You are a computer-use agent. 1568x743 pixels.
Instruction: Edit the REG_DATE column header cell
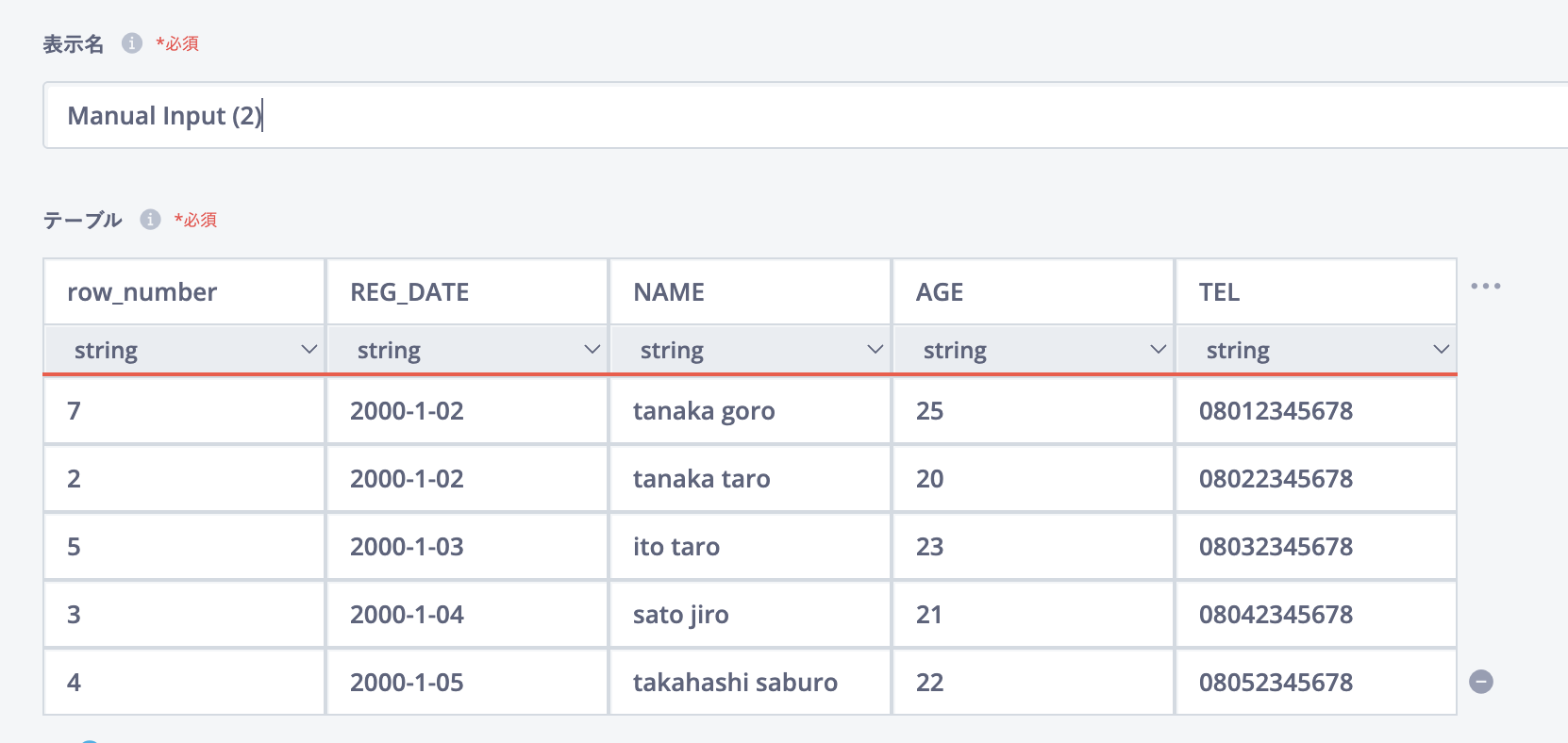(468, 292)
